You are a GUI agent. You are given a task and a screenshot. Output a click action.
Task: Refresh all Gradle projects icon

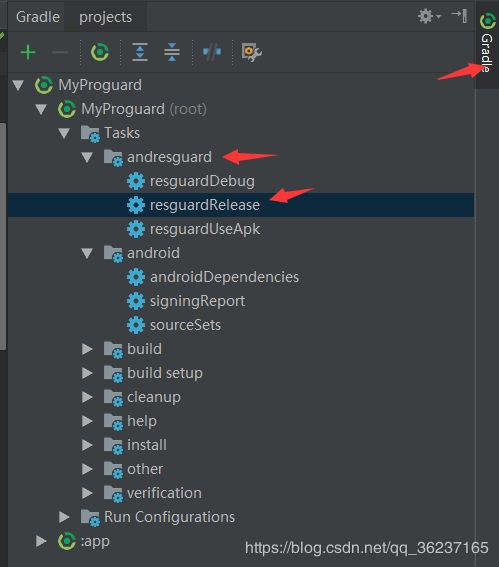100,52
